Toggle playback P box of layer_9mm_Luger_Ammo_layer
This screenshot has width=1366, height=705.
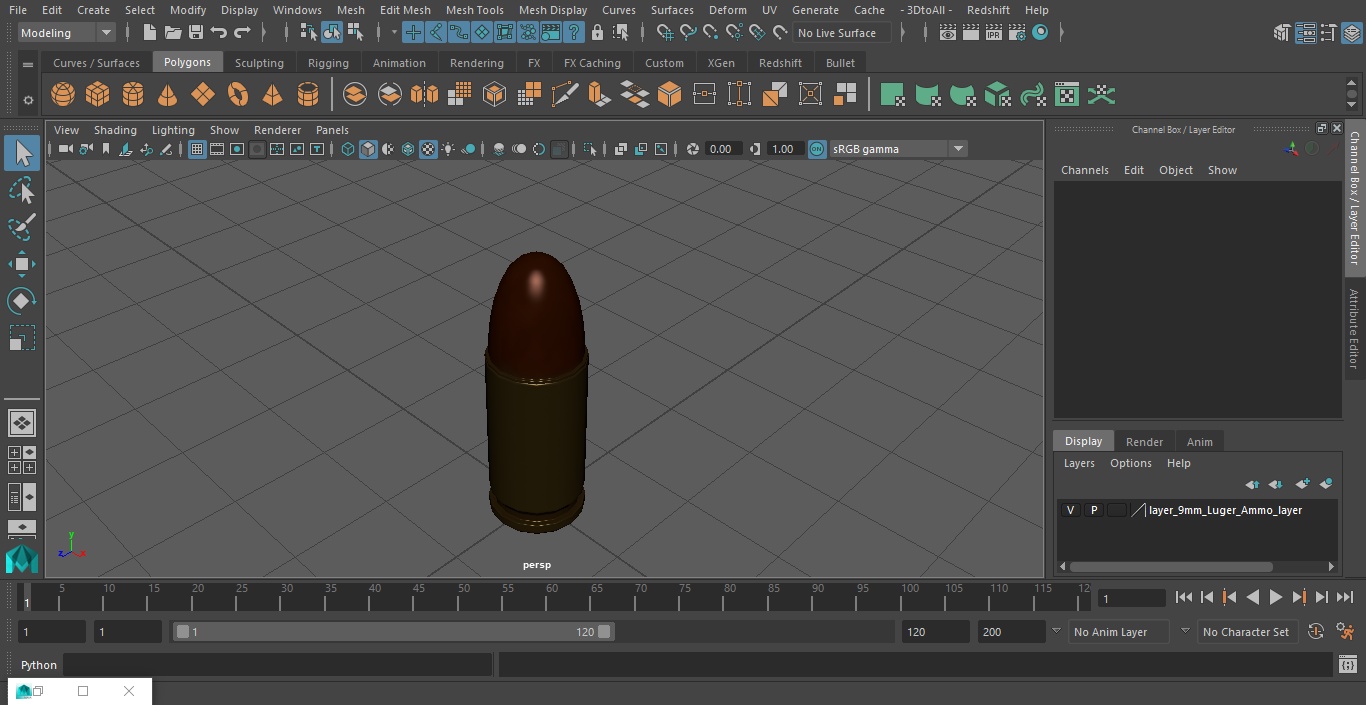tap(1093, 510)
